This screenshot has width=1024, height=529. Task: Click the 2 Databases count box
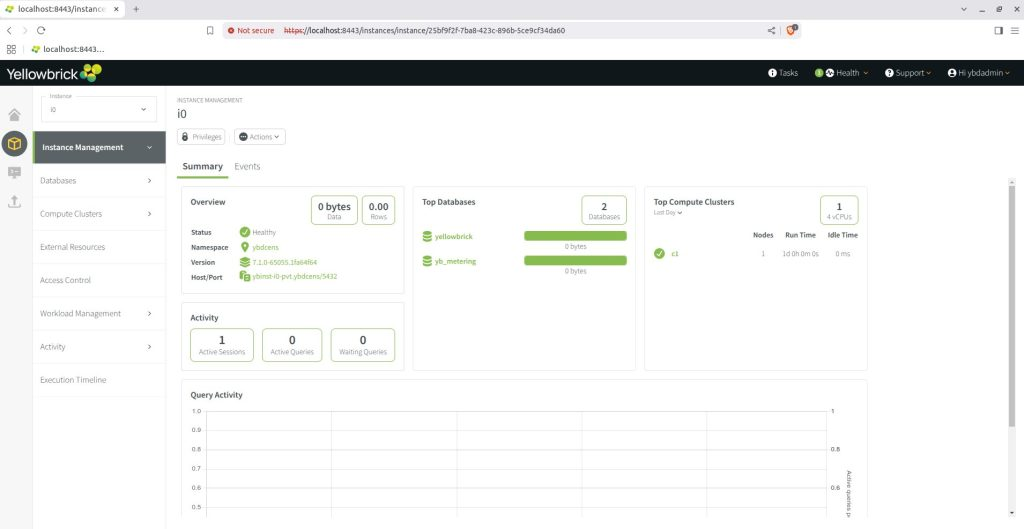(604, 210)
